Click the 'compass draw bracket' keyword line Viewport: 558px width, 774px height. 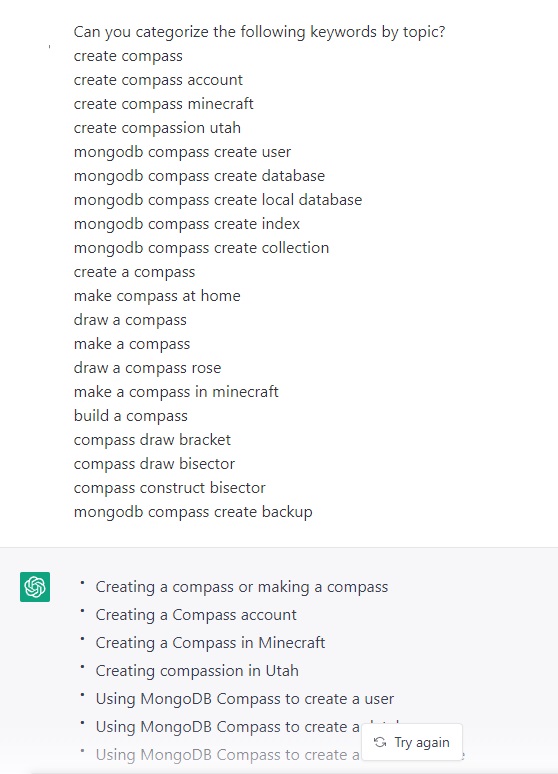(152, 439)
